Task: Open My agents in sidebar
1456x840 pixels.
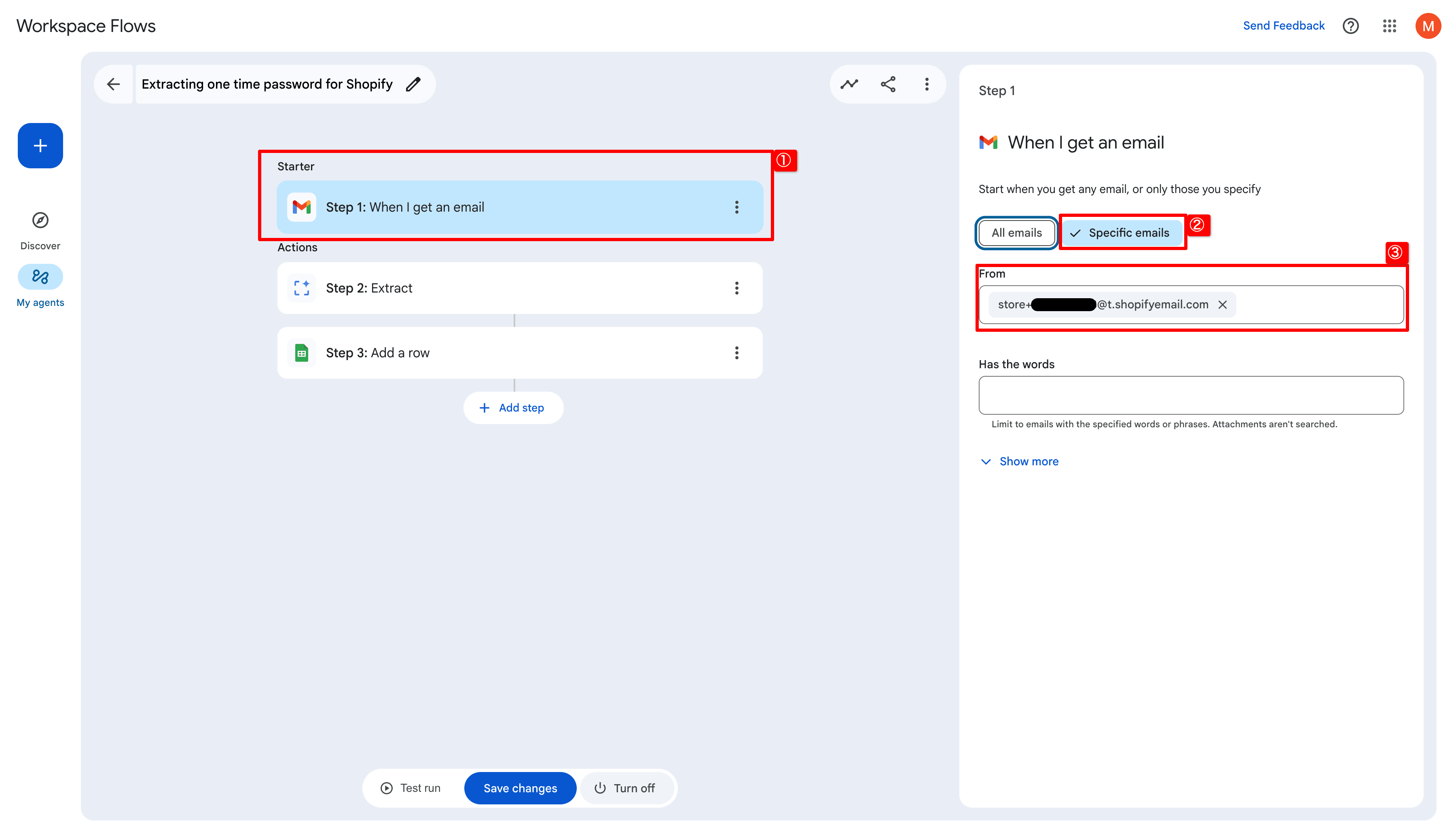Action: (40, 278)
